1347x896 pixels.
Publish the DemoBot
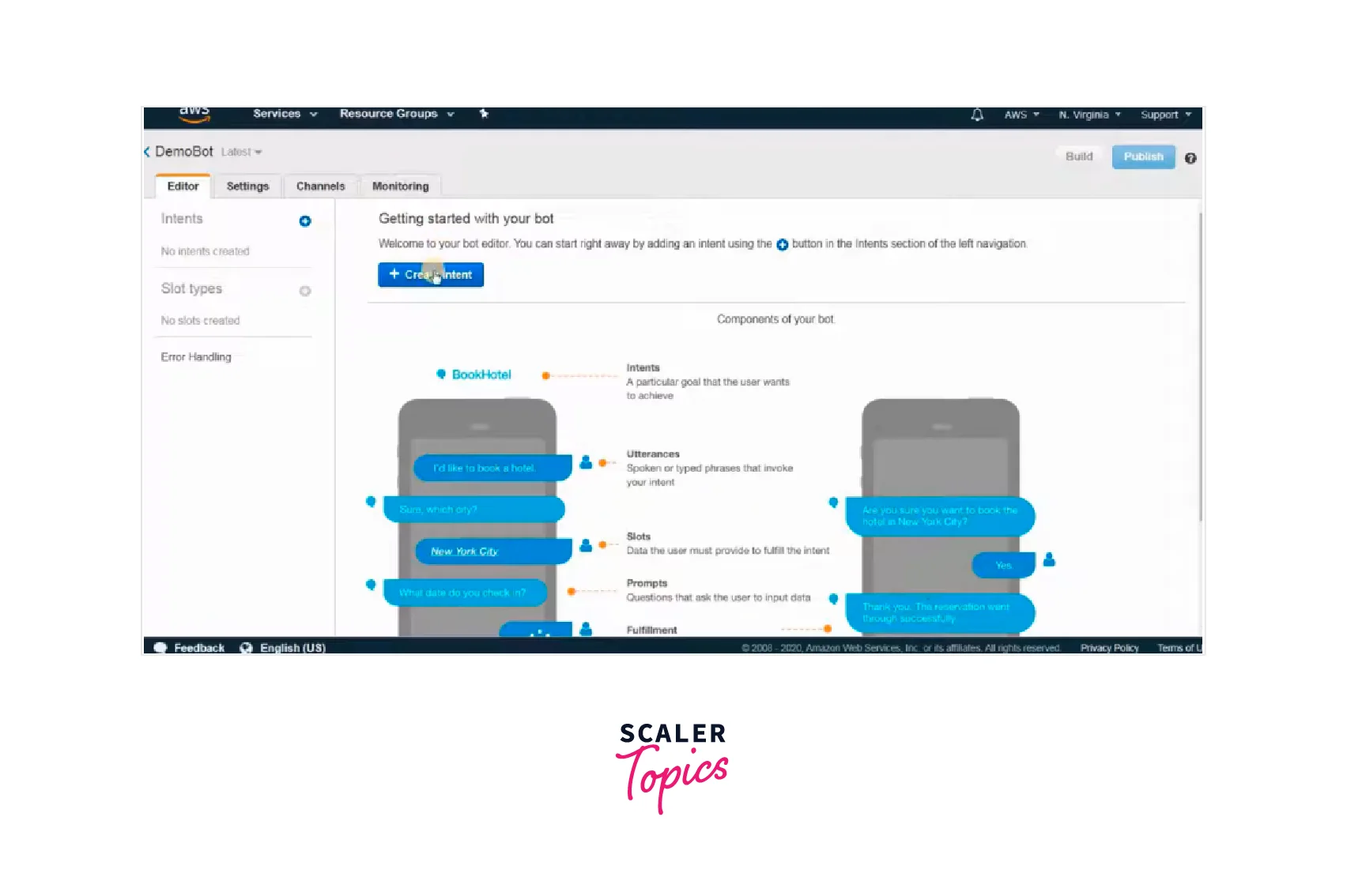point(1143,156)
